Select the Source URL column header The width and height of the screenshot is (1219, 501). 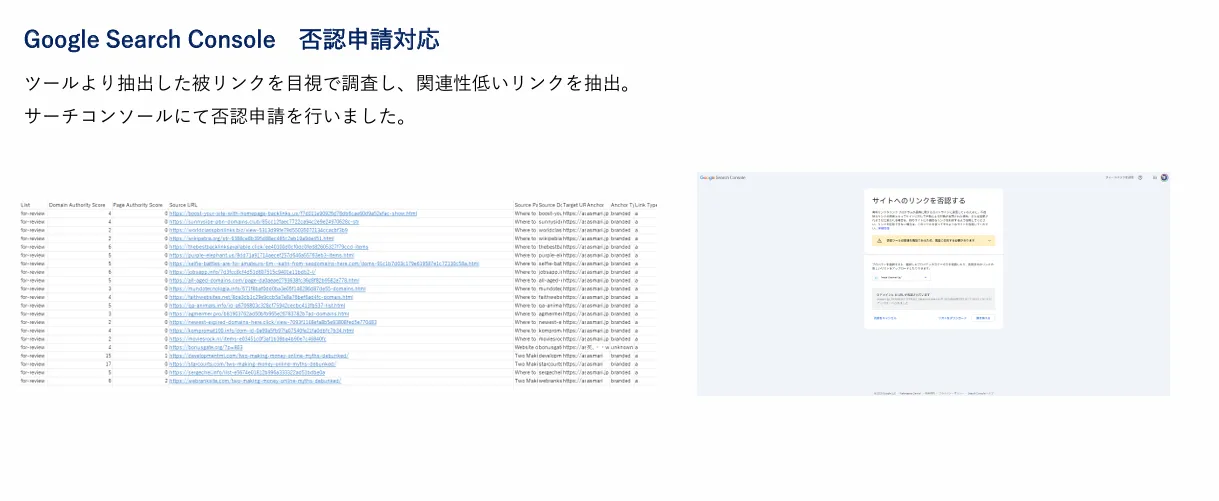(183, 204)
